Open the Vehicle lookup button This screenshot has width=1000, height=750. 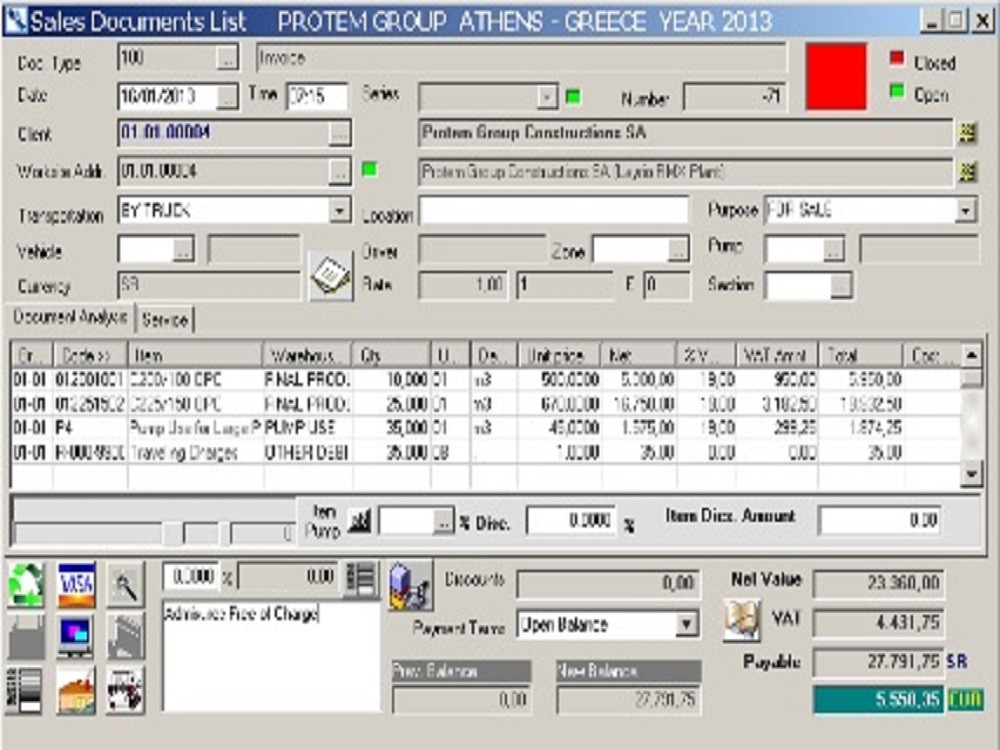point(183,249)
